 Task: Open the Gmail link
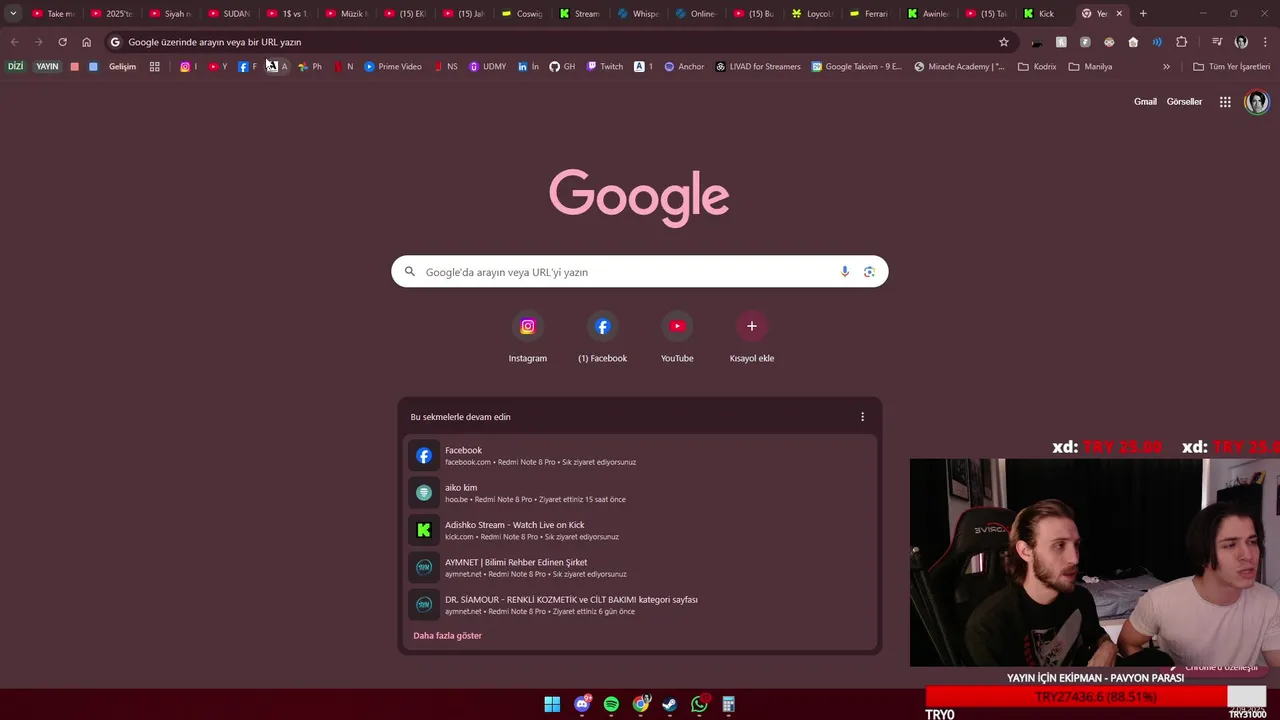1145,102
